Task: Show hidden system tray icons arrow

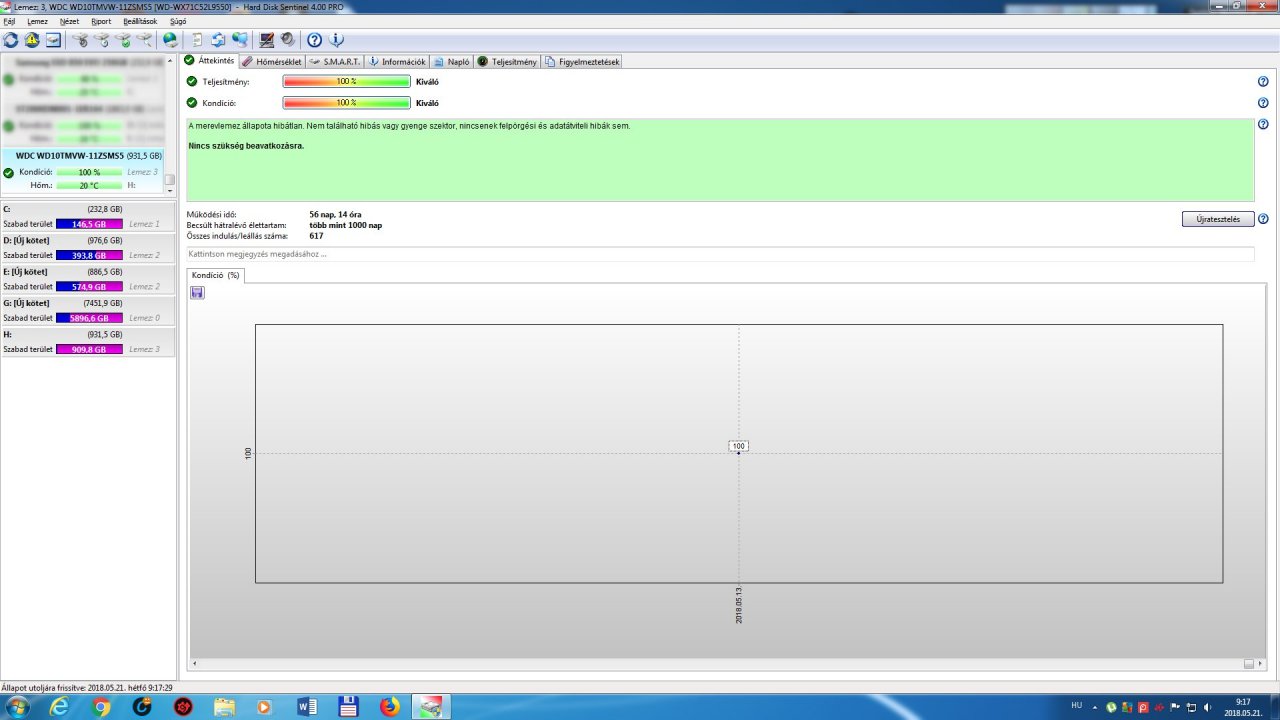Action: coord(1095,706)
